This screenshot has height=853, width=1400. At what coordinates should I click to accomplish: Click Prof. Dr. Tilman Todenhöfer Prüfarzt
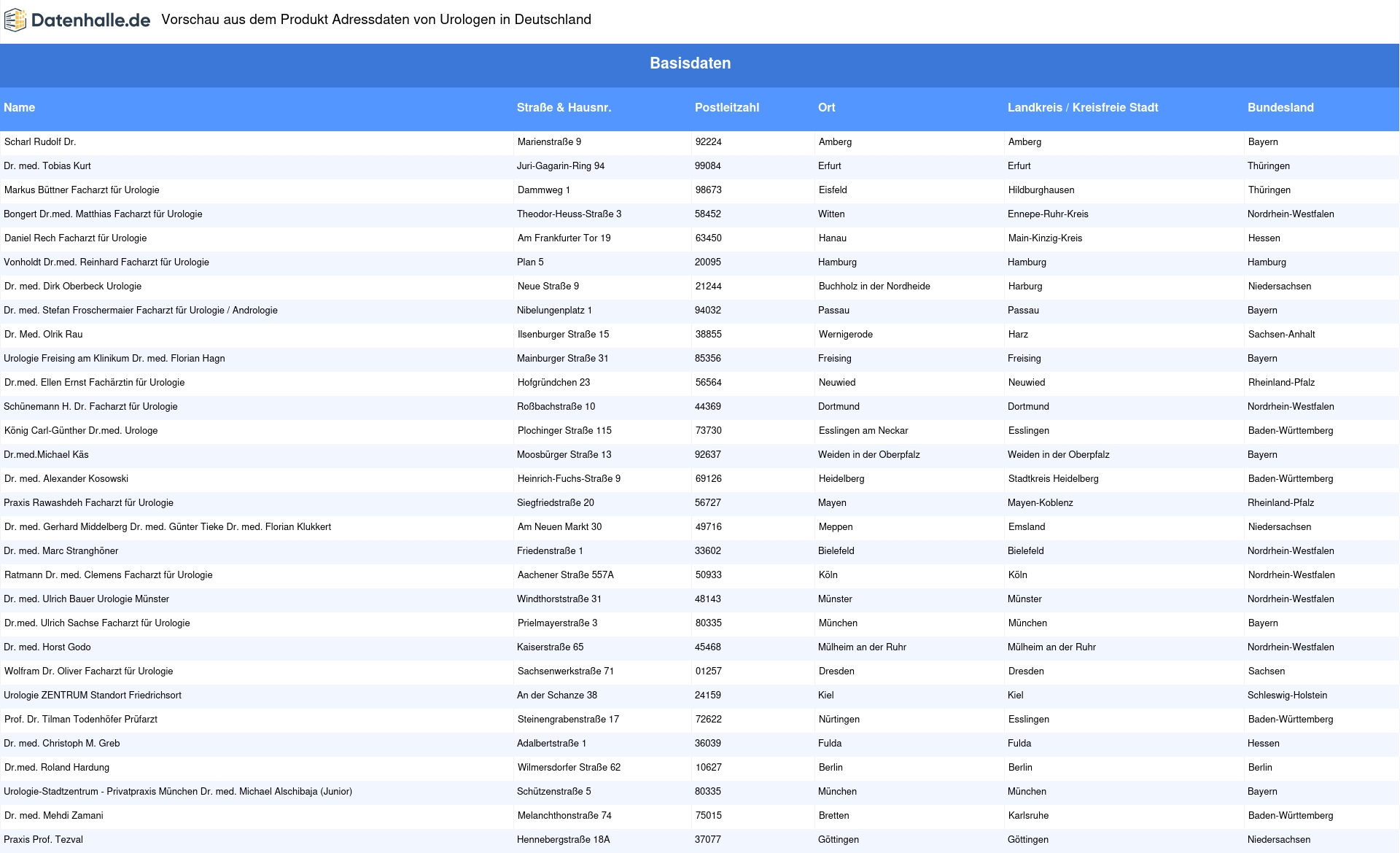point(81,720)
